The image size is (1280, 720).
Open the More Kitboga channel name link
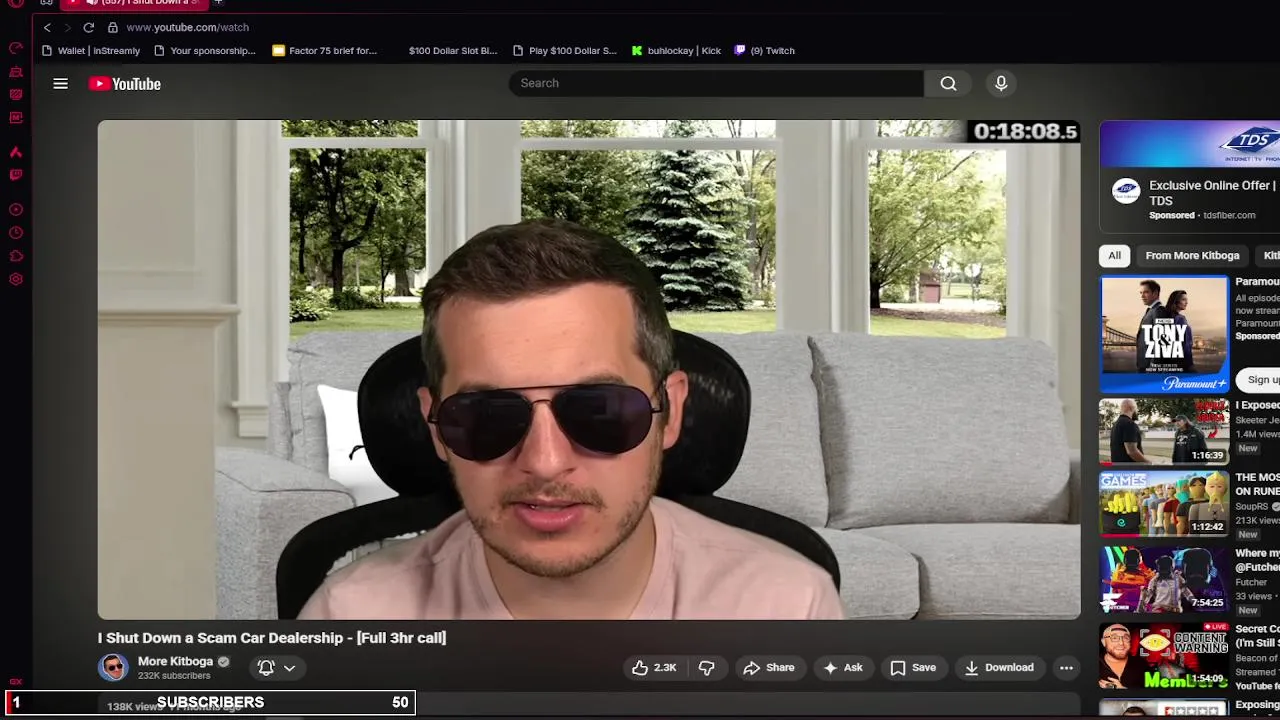pyautogui.click(x=175, y=661)
